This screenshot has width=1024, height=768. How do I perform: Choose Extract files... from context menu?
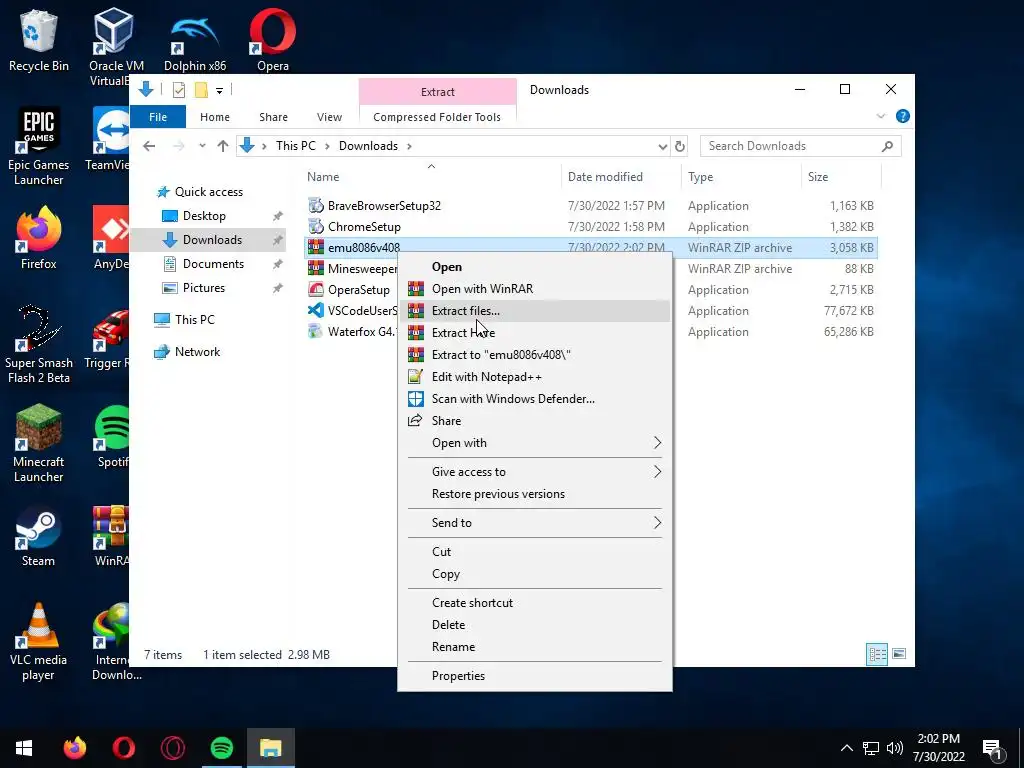point(535,311)
